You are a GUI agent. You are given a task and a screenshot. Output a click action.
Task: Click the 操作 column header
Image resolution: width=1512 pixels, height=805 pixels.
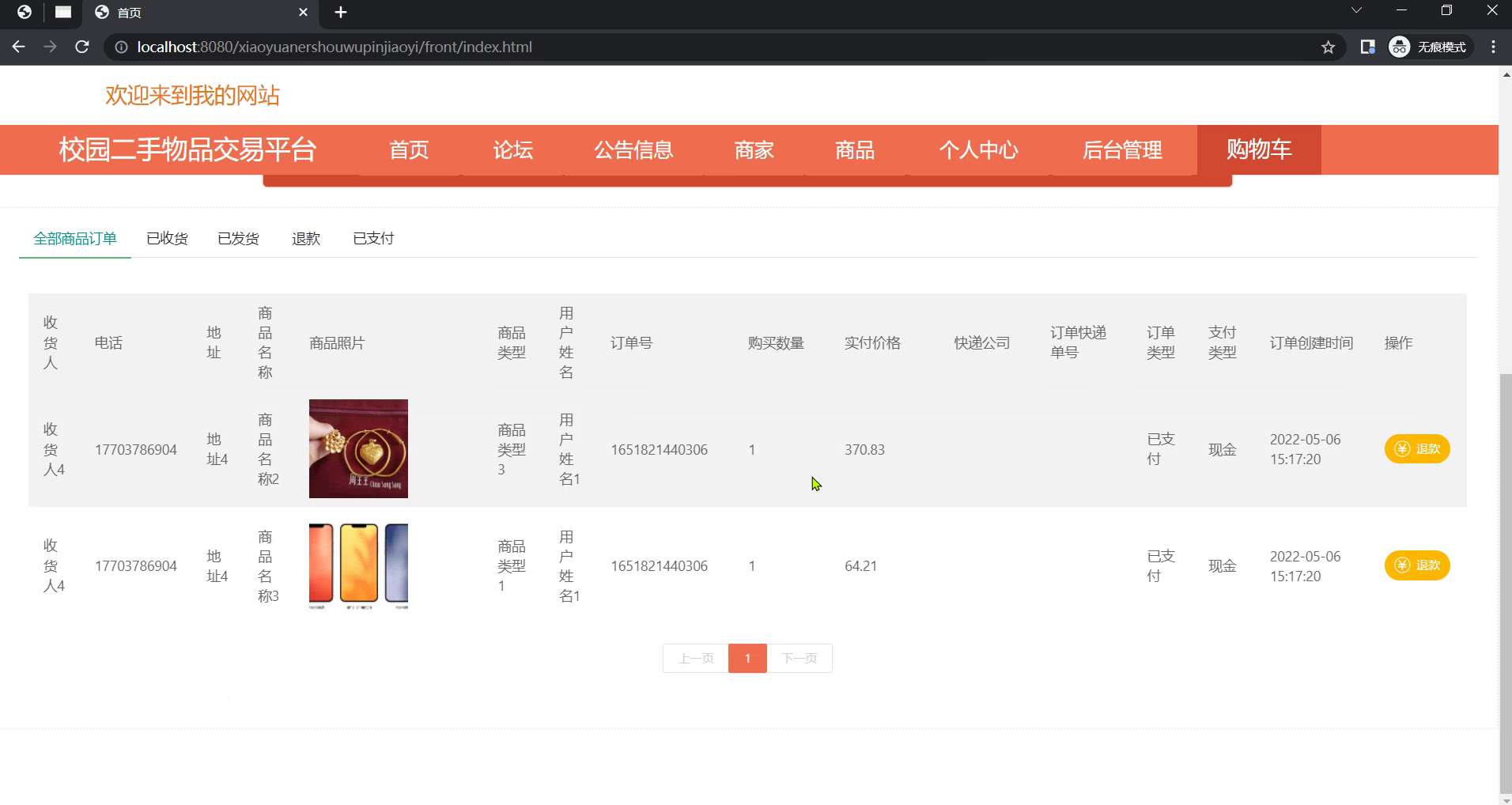(x=1398, y=343)
